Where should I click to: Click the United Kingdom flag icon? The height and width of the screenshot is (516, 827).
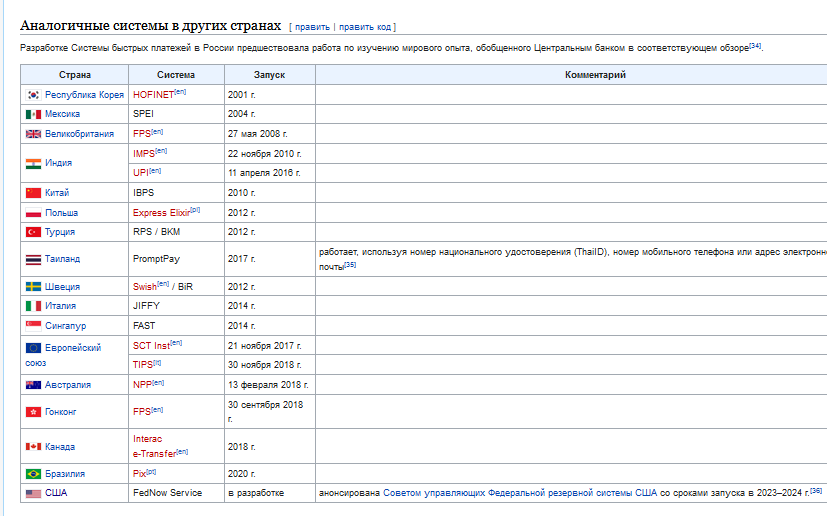coord(33,134)
